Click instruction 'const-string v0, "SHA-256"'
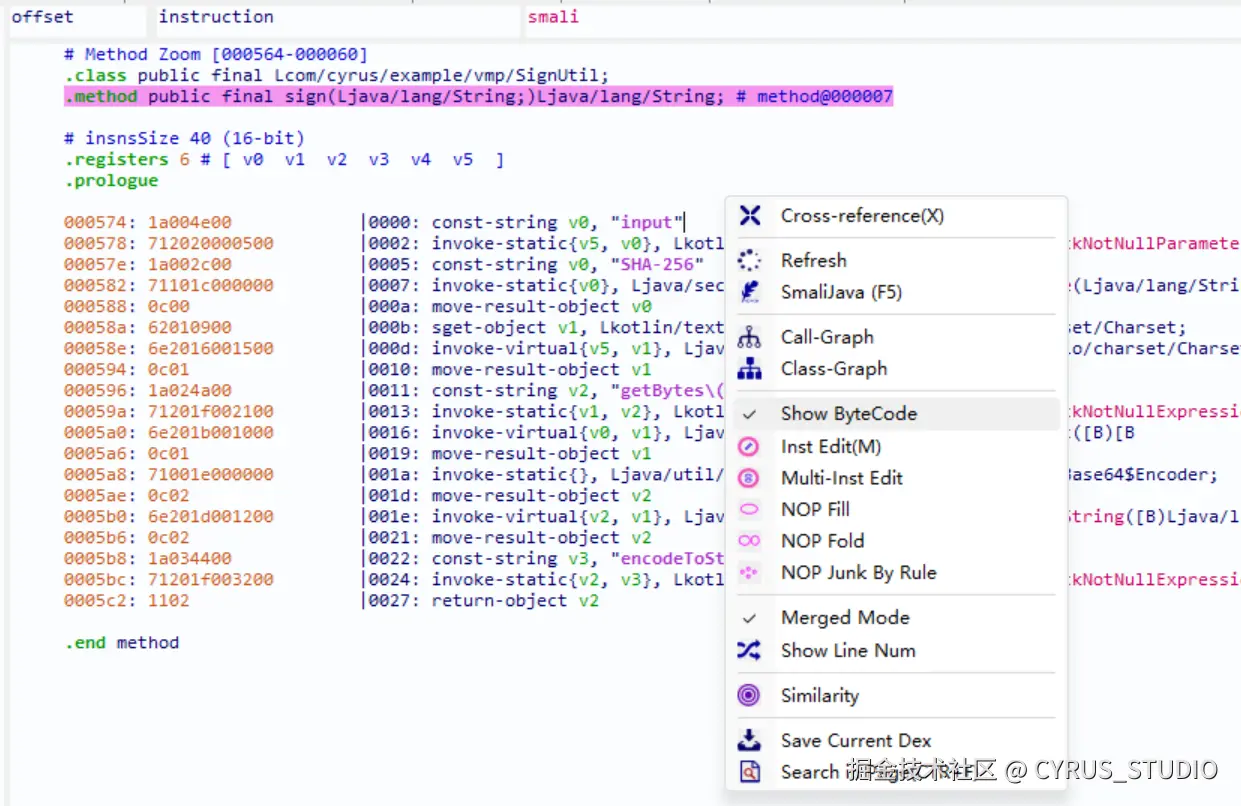This screenshot has width=1241, height=806. point(568,264)
